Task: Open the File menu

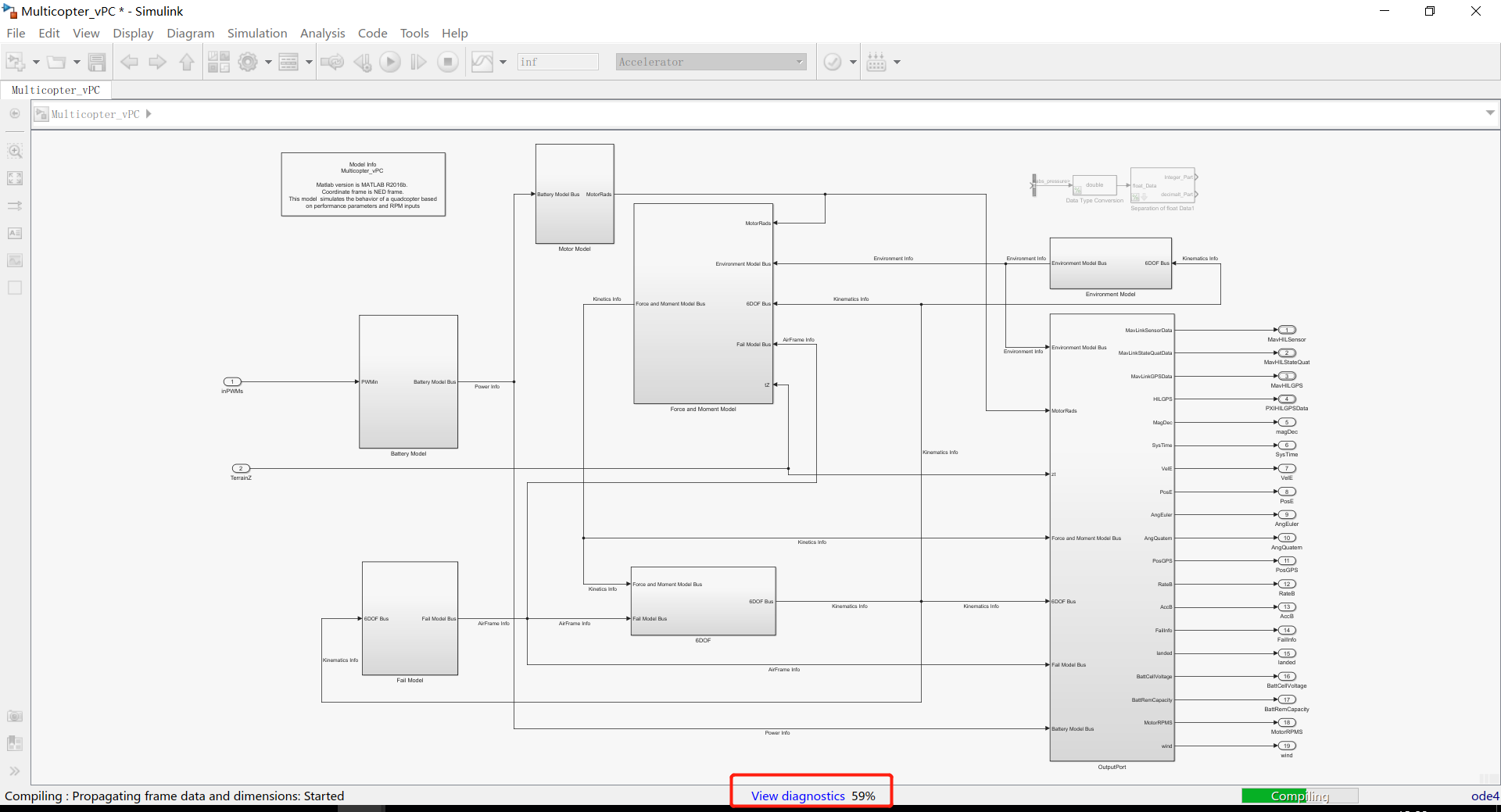Action: [16, 33]
